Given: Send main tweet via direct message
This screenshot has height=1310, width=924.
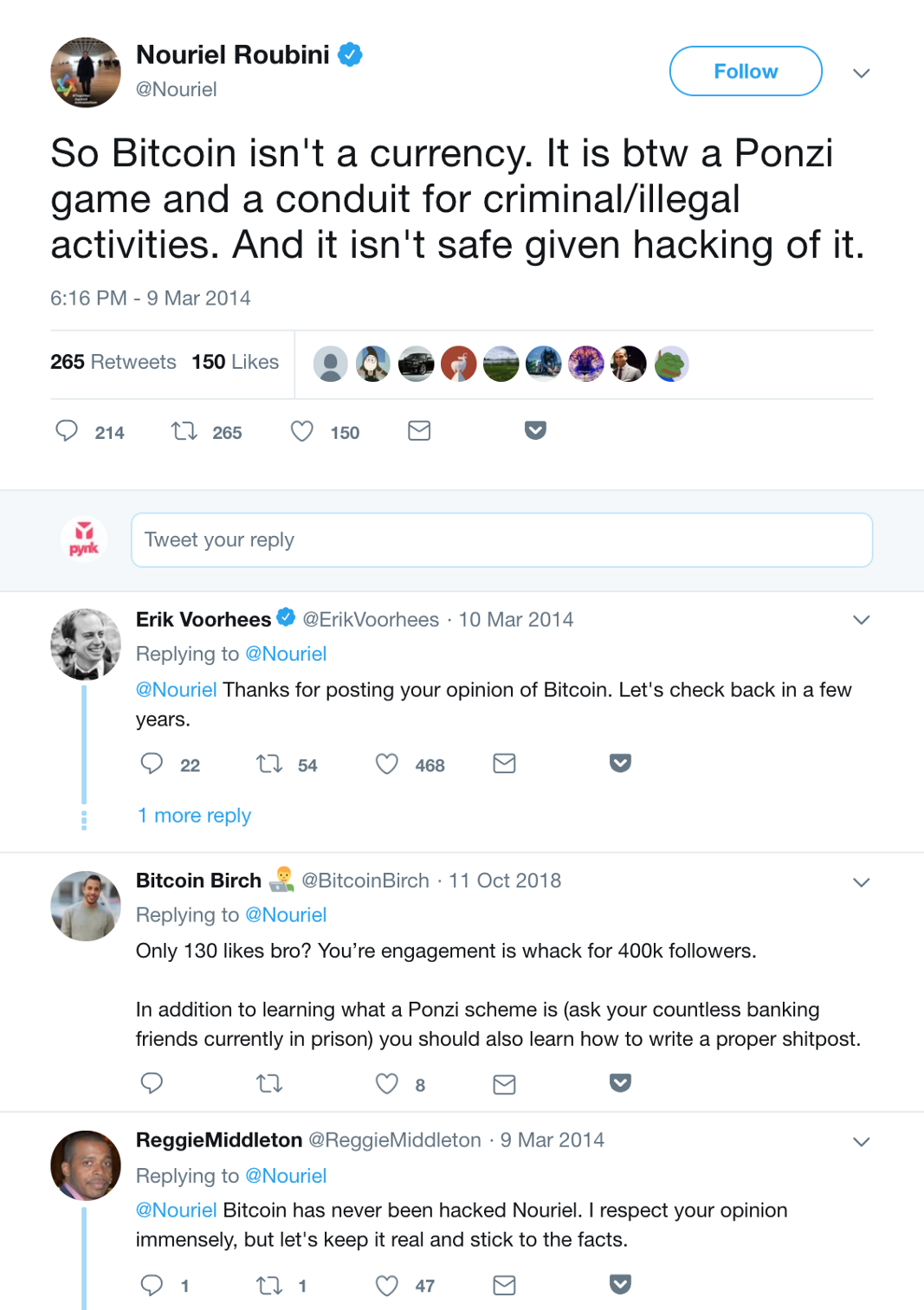Looking at the screenshot, I should point(419,430).
